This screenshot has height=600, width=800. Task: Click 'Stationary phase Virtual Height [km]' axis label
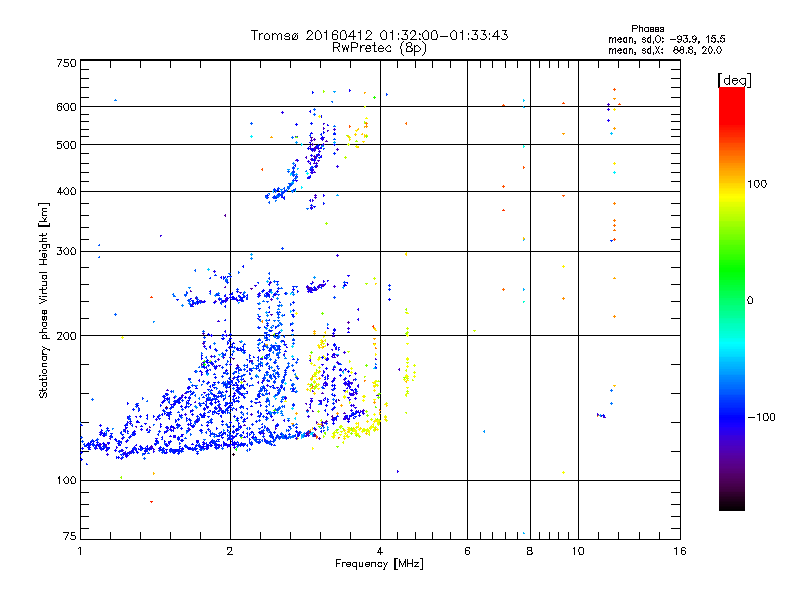click(x=43, y=301)
